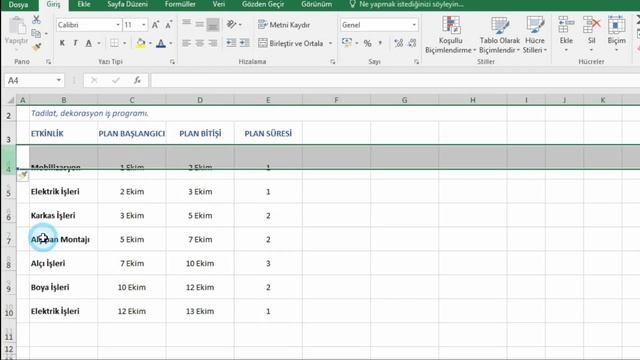Open the Genel number format dropdown
This screenshot has height=360, width=640.
pyautogui.click(x=414, y=25)
